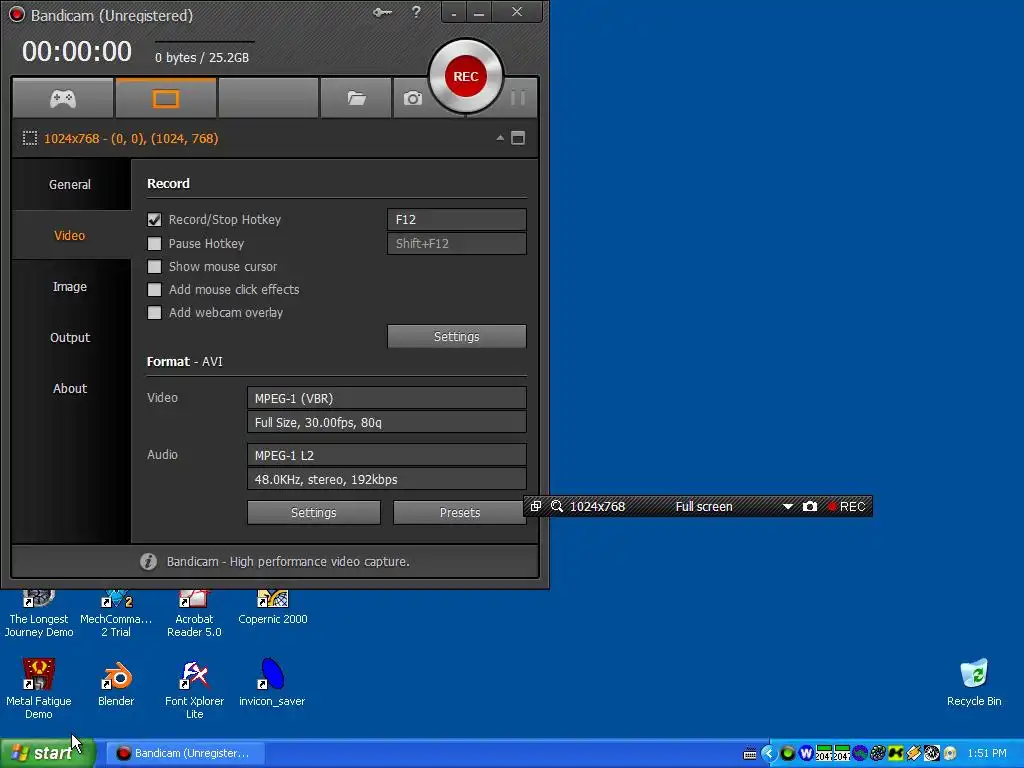The image size is (1024, 768).
Task: Enable the Pause Hotkey checkbox
Action: (x=154, y=244)
